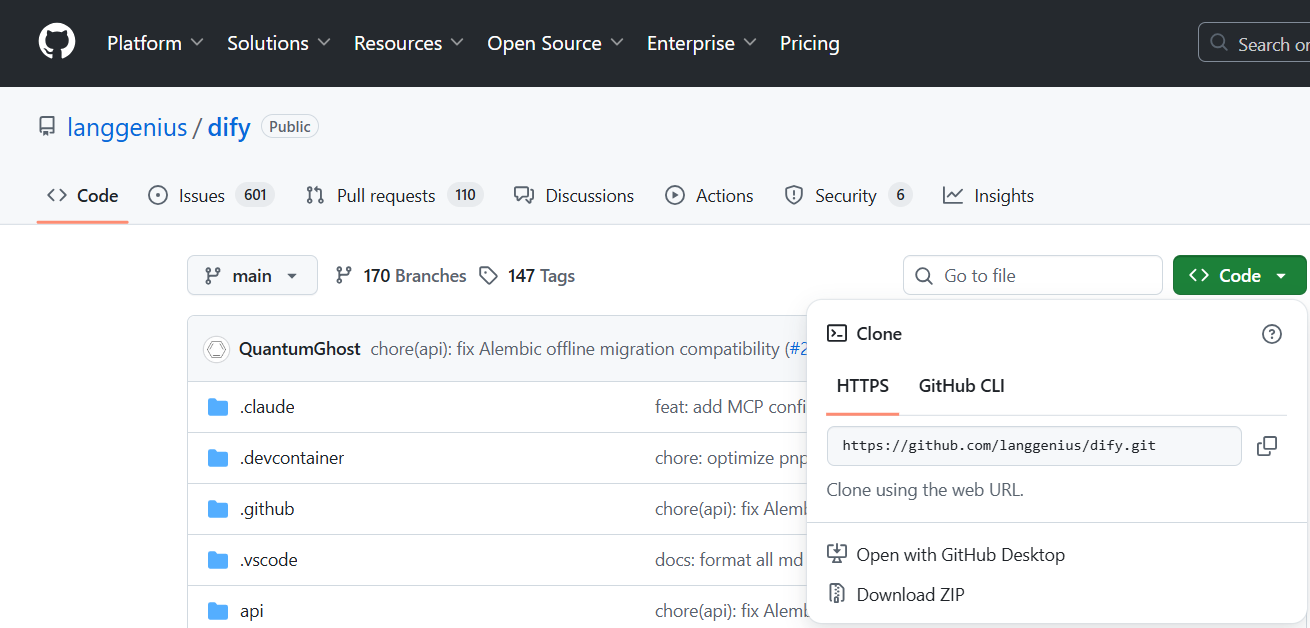Image resolution: width=1310 pixels, height=628 pixels.
Task: Open the main branch selector dropdown
Action: [252, 275]
